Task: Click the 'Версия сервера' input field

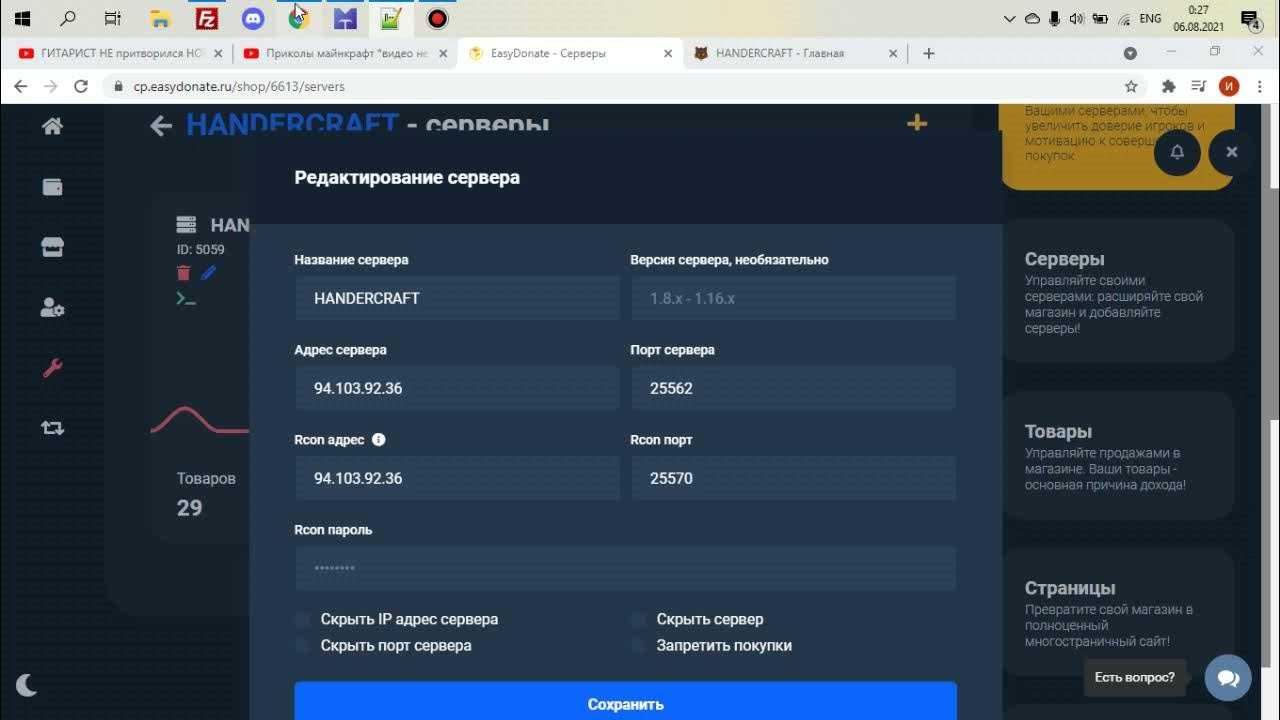Action: click(793, 298)
